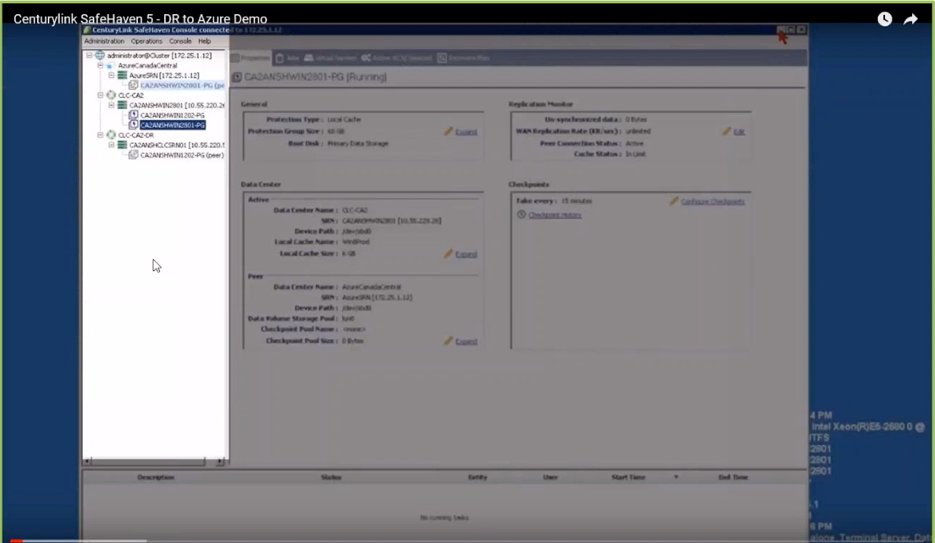Collapse the administrator@Cluster root node
The width and height of the screenshot is (935, 543).
pos(89,55)
